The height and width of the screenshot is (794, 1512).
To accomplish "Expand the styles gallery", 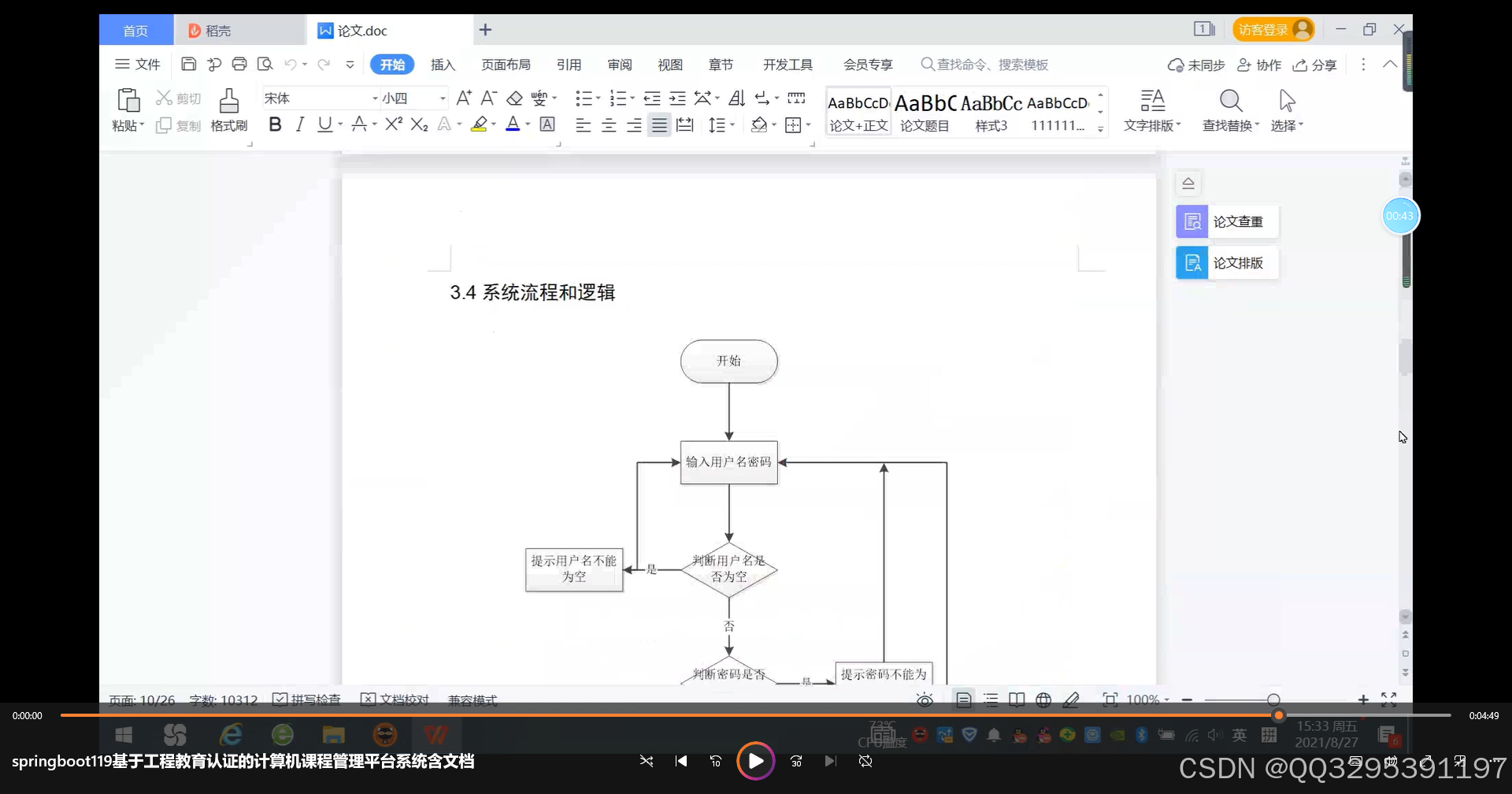I will 1100,129.
